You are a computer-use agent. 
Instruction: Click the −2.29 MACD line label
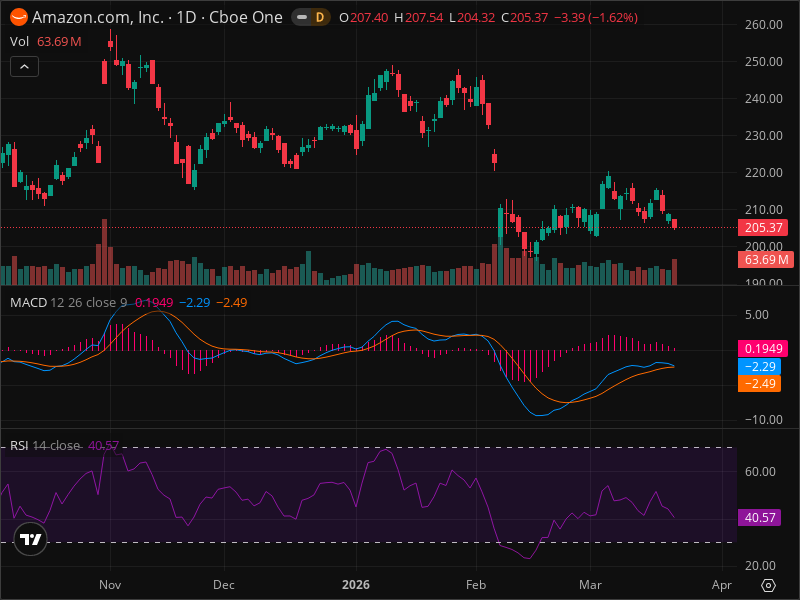tap(760, 366)
